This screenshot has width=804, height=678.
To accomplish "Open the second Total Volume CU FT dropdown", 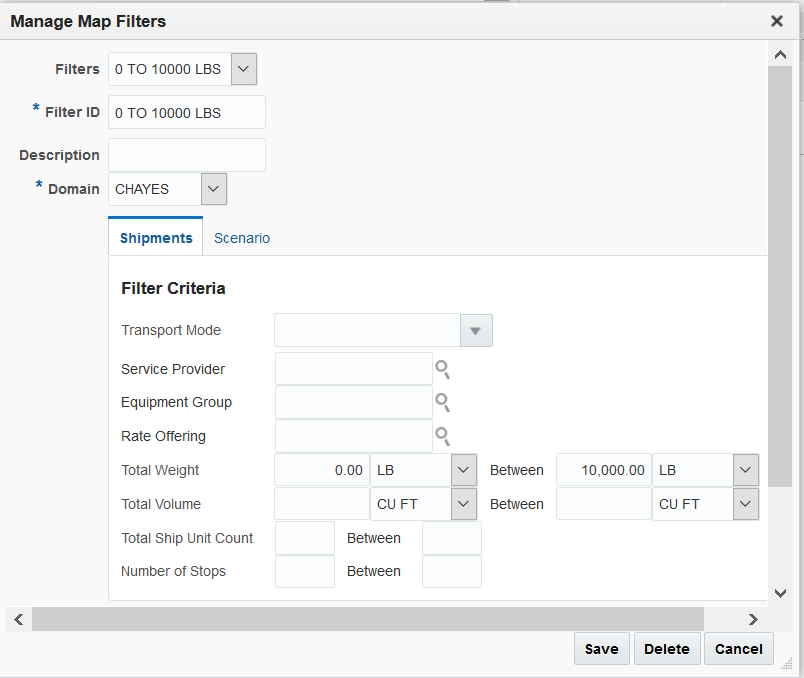I will pos(745,504).
